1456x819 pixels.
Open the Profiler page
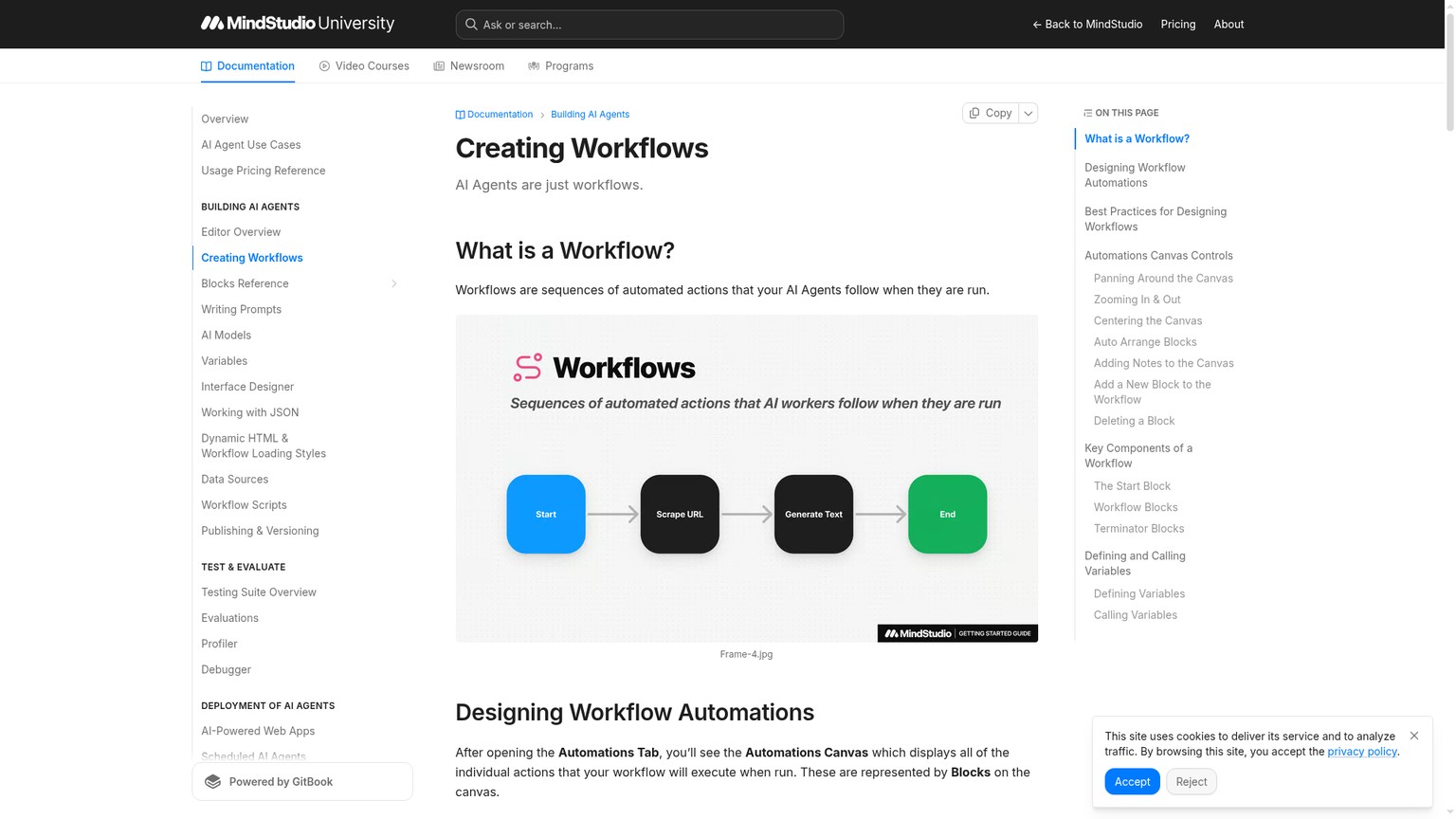[219, 644]
